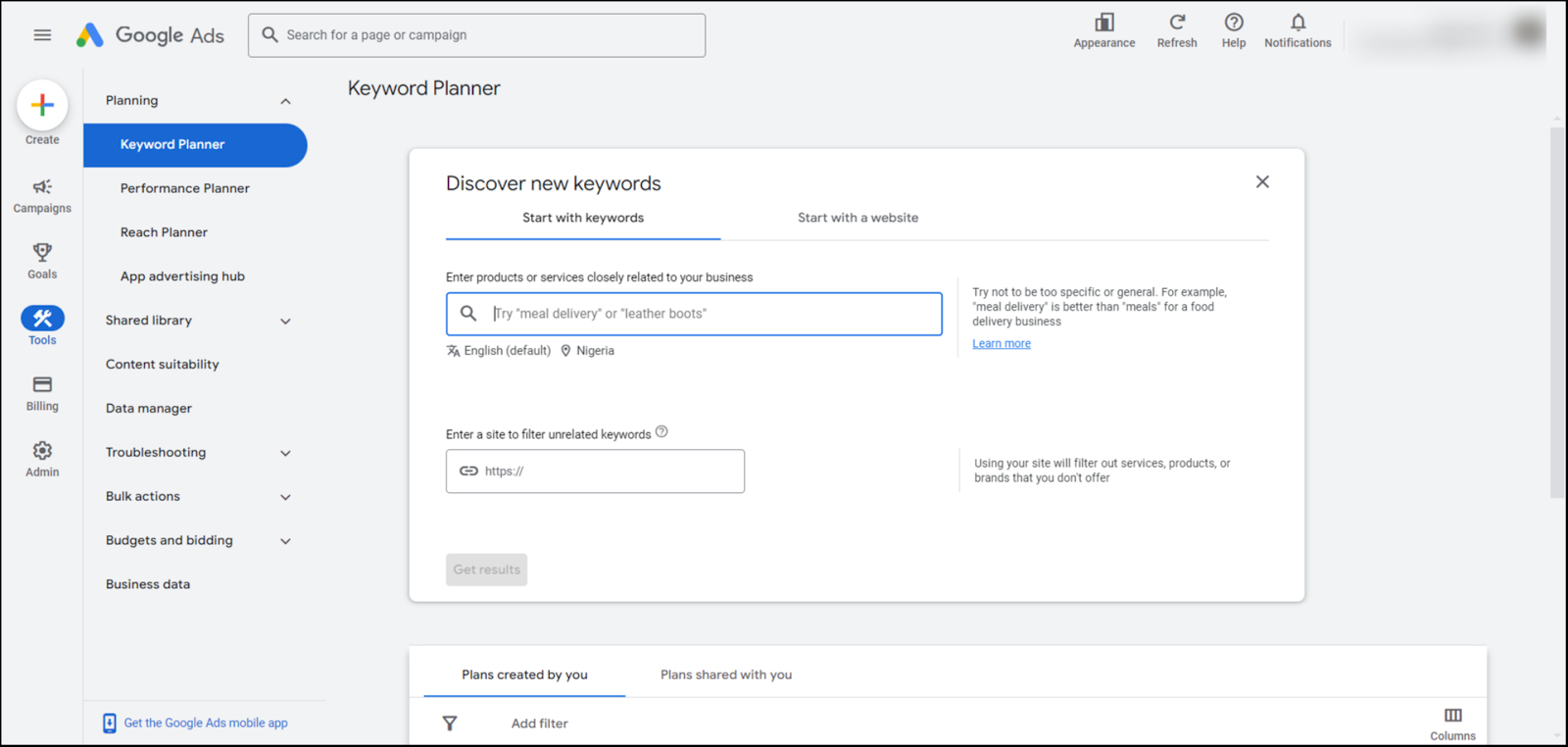Open Reach Planner
Screen dimensions: 1568x747
tap(164, 232)
